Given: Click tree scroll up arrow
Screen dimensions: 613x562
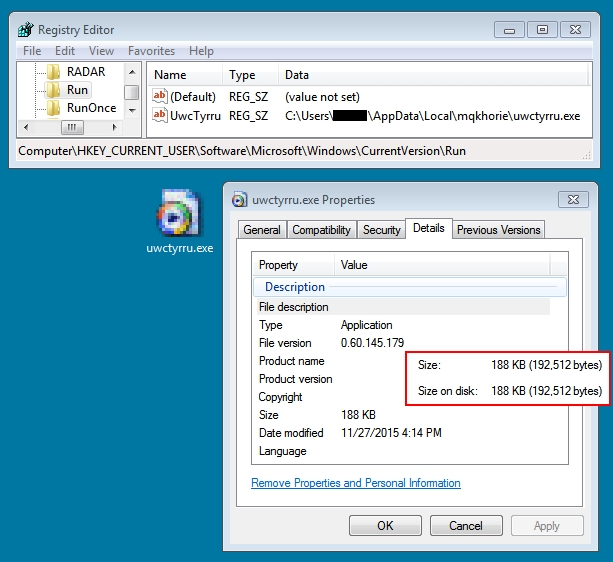Looking at the screenshot, I should point(132,72).
